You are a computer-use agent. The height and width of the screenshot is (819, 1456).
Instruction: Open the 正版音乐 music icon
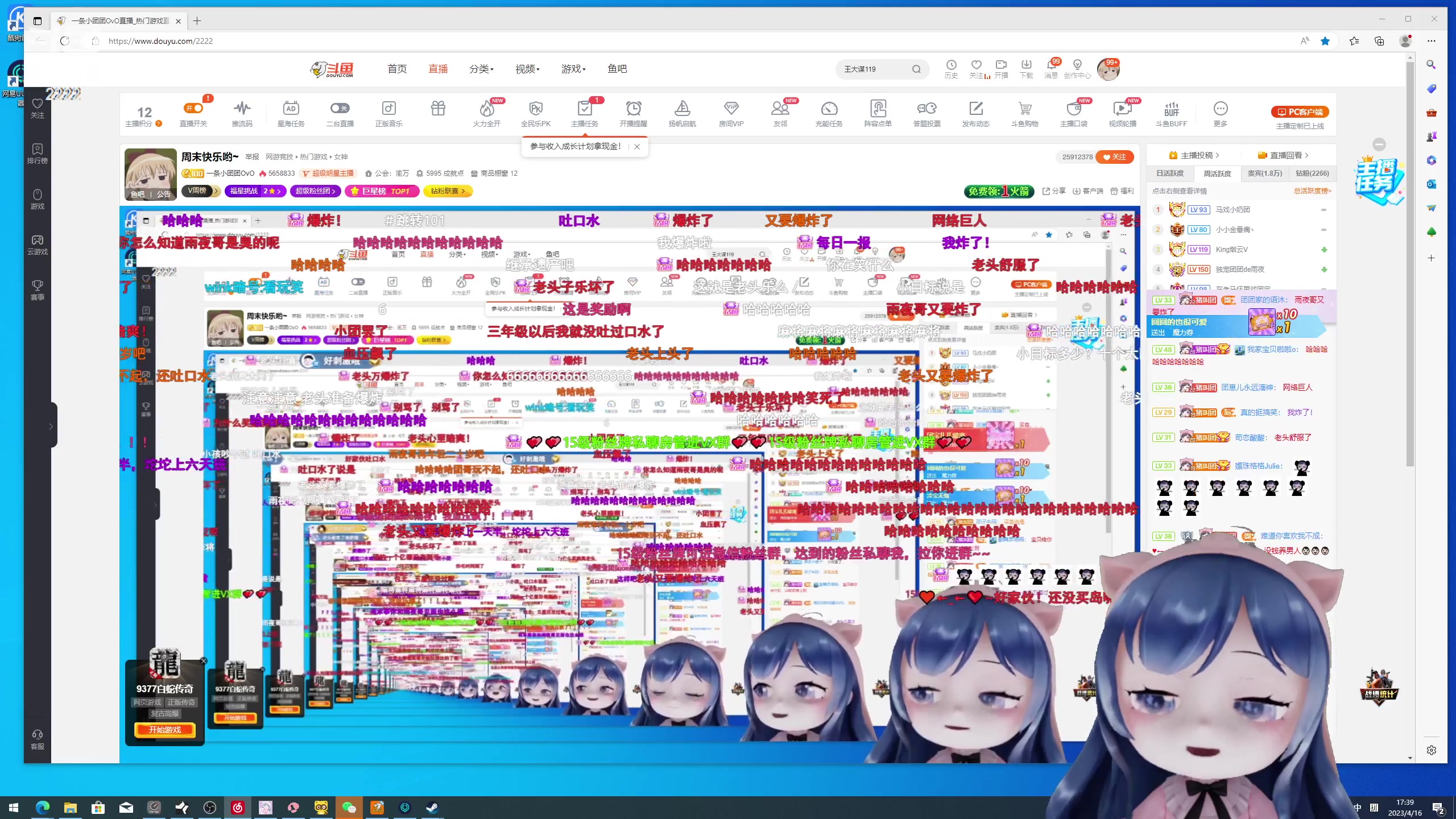coord(388,109)
